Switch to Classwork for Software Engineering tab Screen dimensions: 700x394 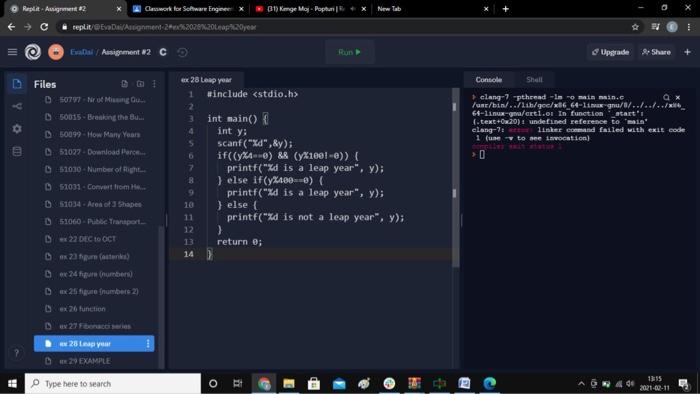point(188,9)
